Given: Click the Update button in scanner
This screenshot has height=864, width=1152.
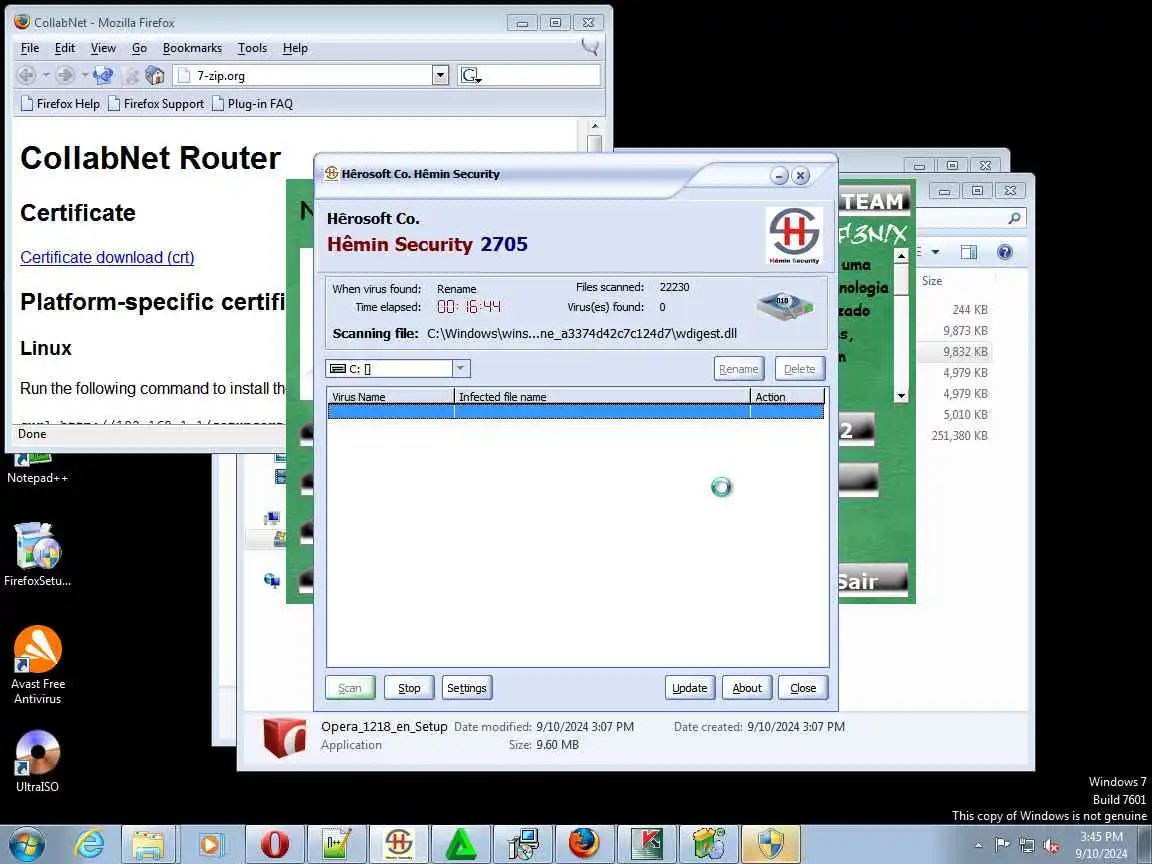Looking at the screenshot, I should pos(690,688).
